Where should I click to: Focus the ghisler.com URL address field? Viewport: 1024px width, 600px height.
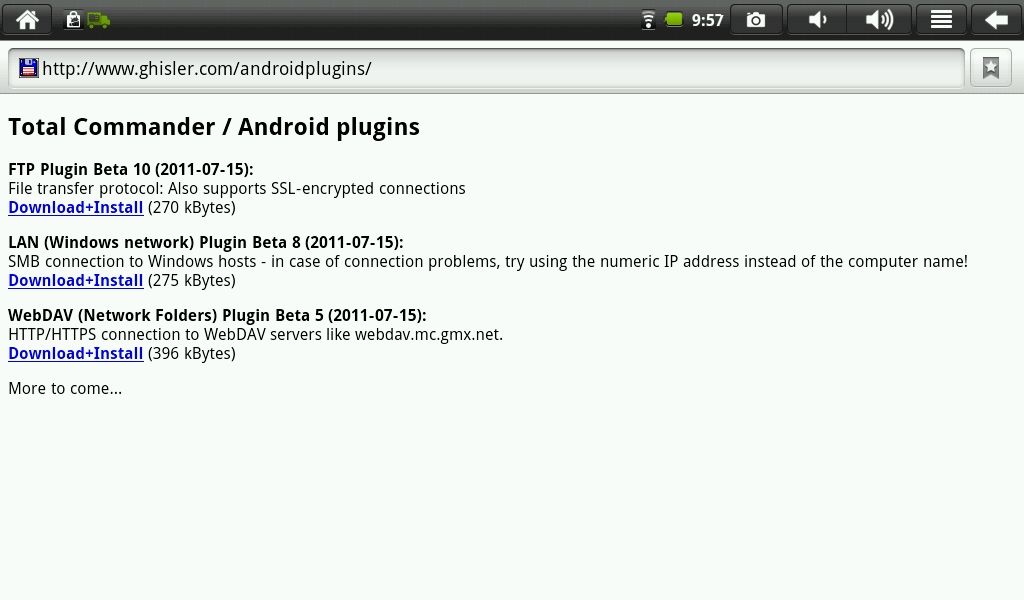pos(487,68)
